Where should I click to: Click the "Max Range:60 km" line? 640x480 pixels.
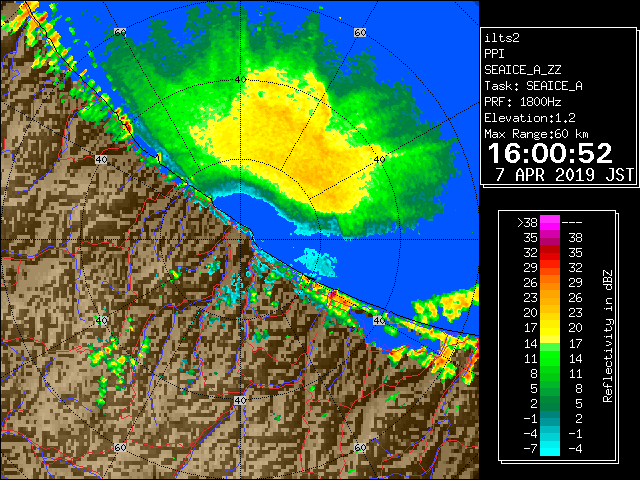(536, 134)
